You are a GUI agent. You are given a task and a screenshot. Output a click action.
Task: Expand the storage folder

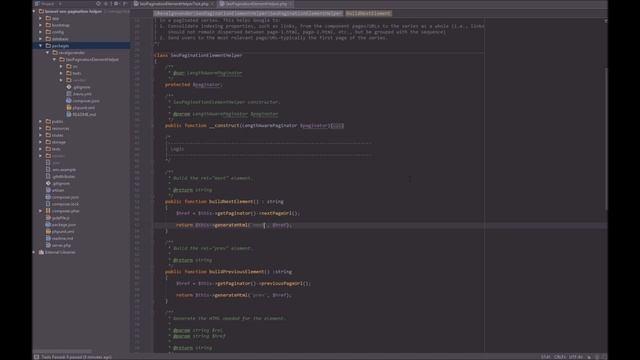pos(40,142)
